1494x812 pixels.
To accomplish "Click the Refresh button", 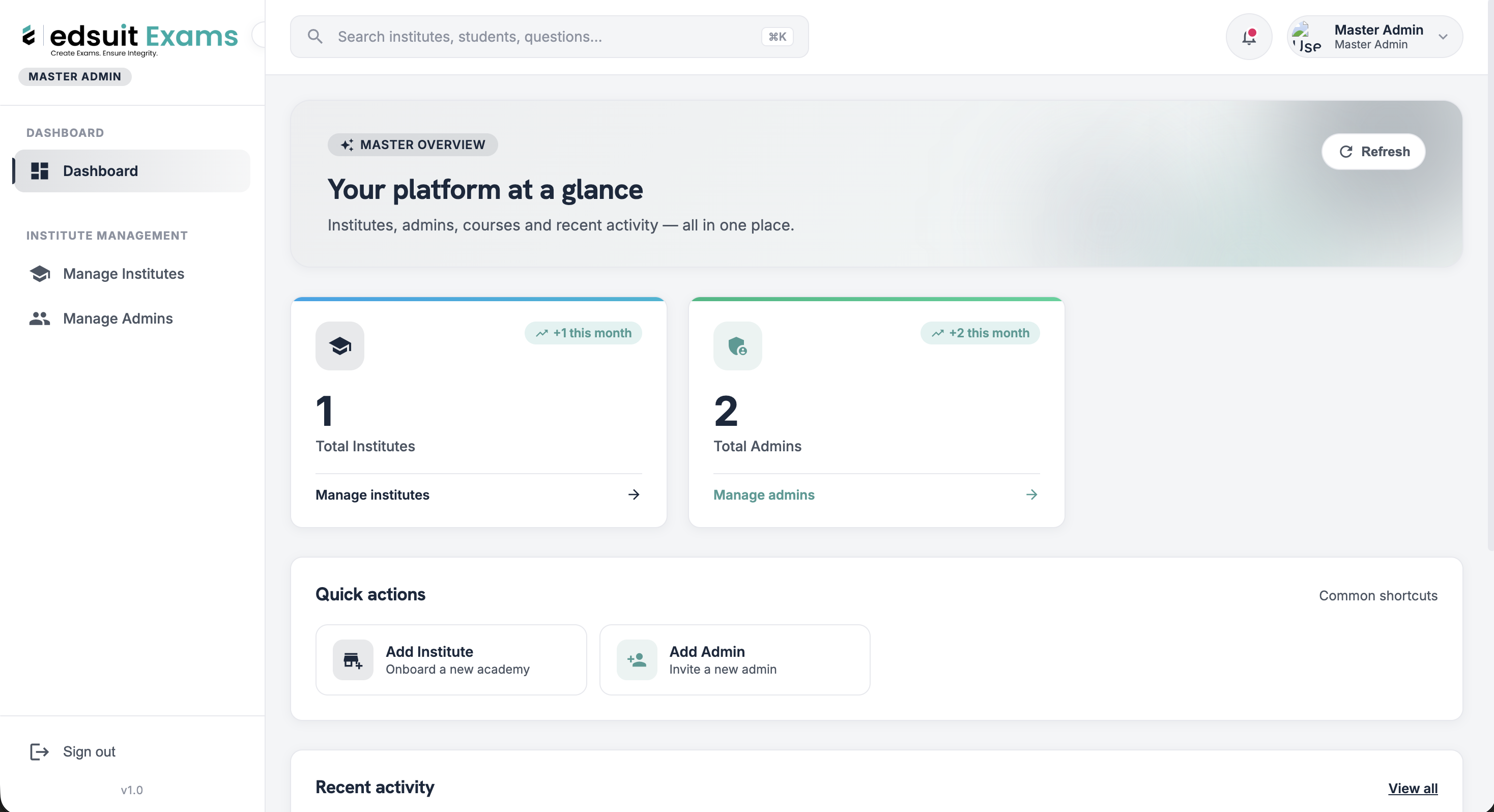I will (1373, 152).
